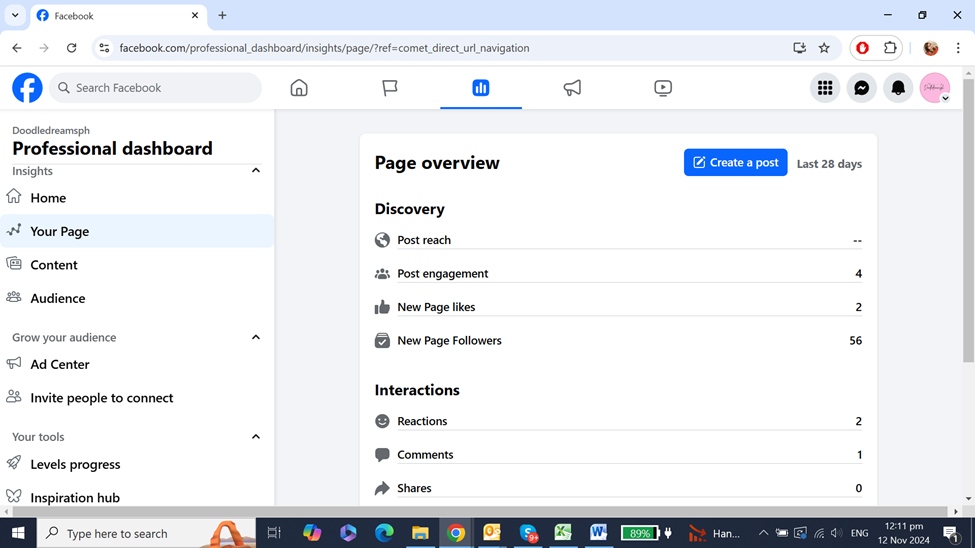975x548 pixels.
Task: Open the Video play icon in top bar
Action: click(663, 88)
